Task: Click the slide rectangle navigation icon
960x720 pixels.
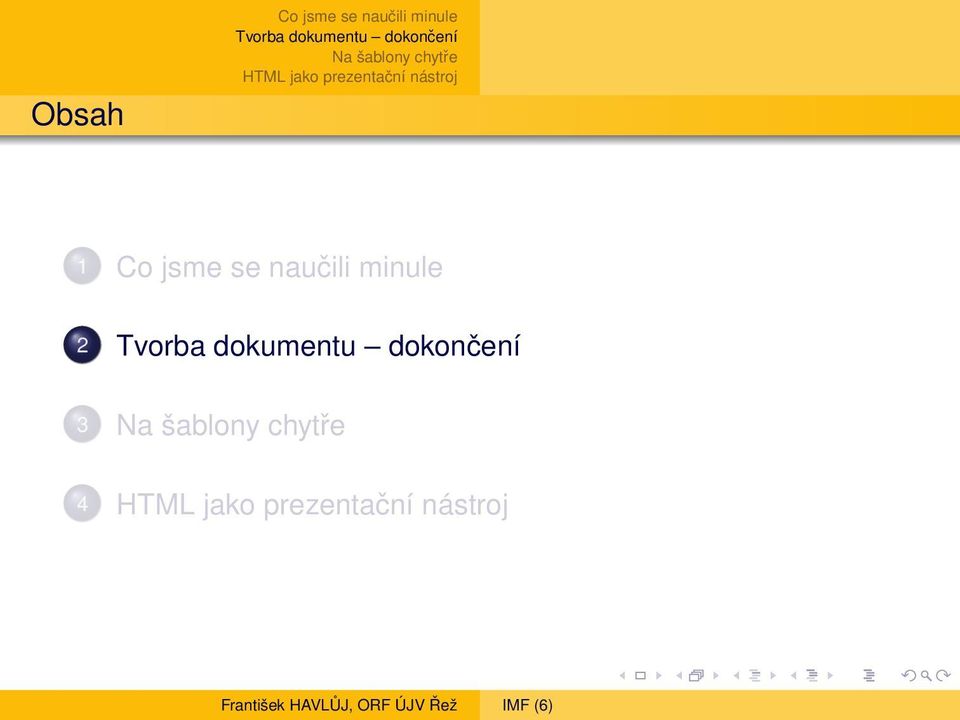Action: click(x=640, y=676)
